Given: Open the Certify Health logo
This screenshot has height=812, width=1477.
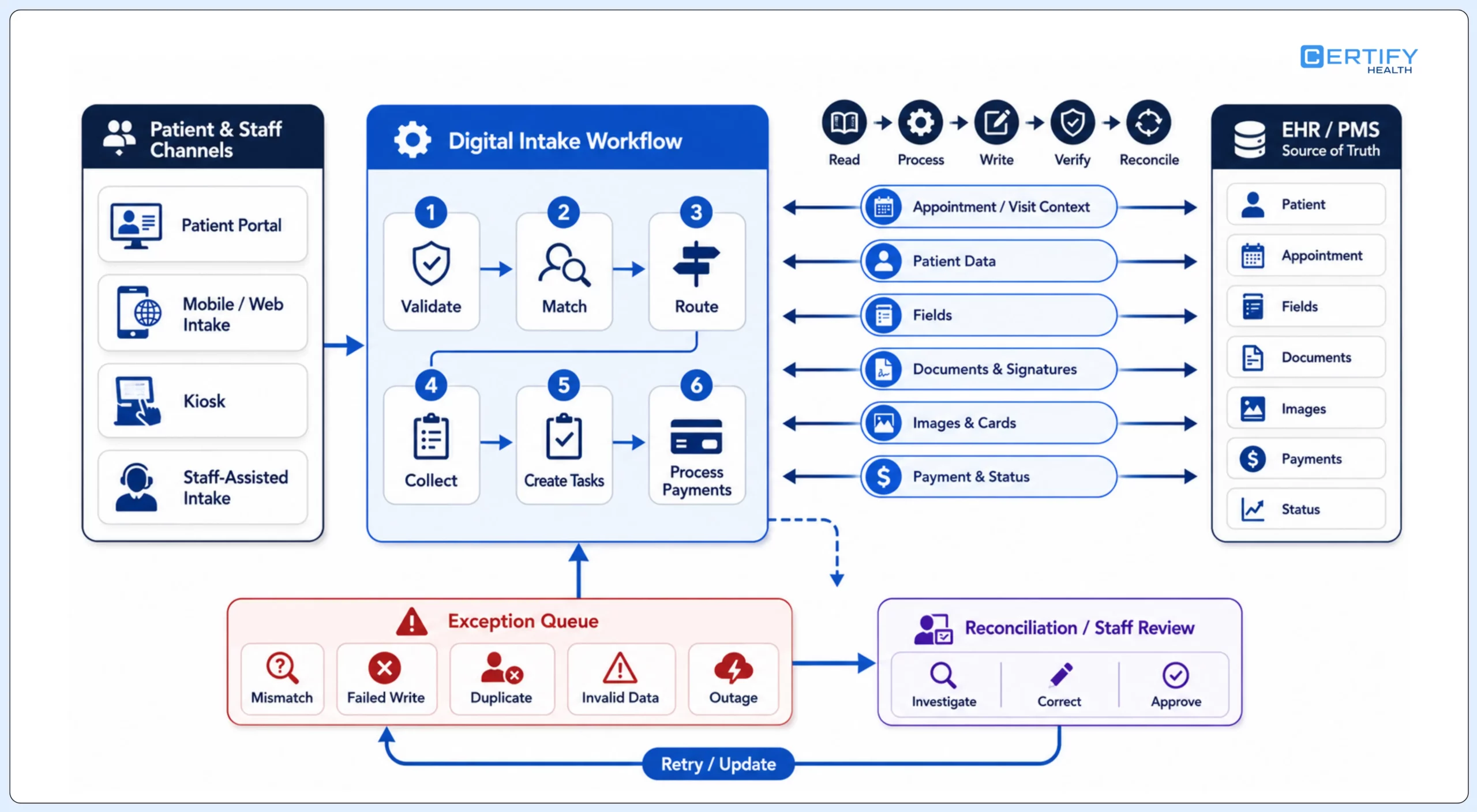Looking at the screenshot, I should (1359, 59).
